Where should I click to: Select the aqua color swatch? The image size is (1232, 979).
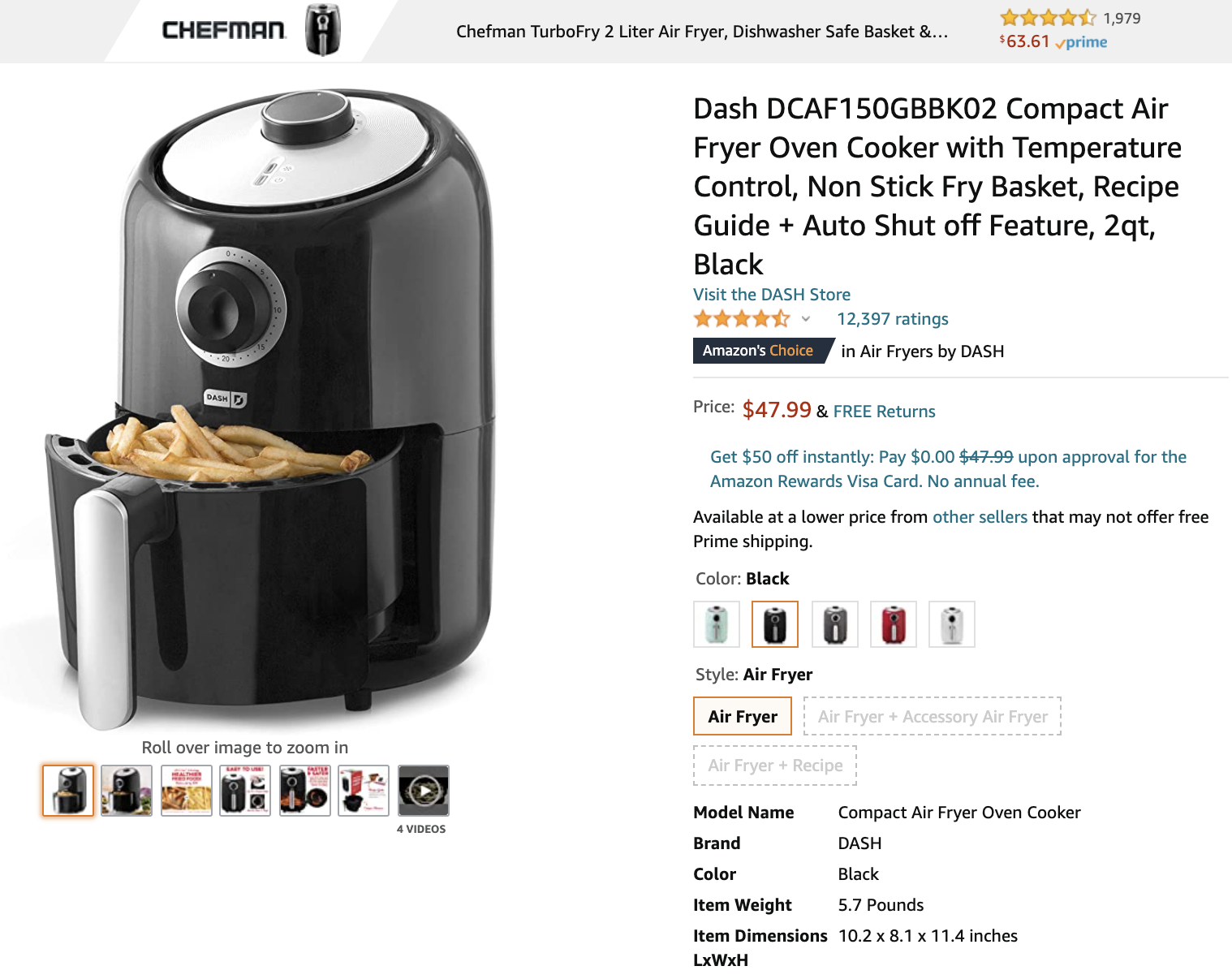point(717,624)
